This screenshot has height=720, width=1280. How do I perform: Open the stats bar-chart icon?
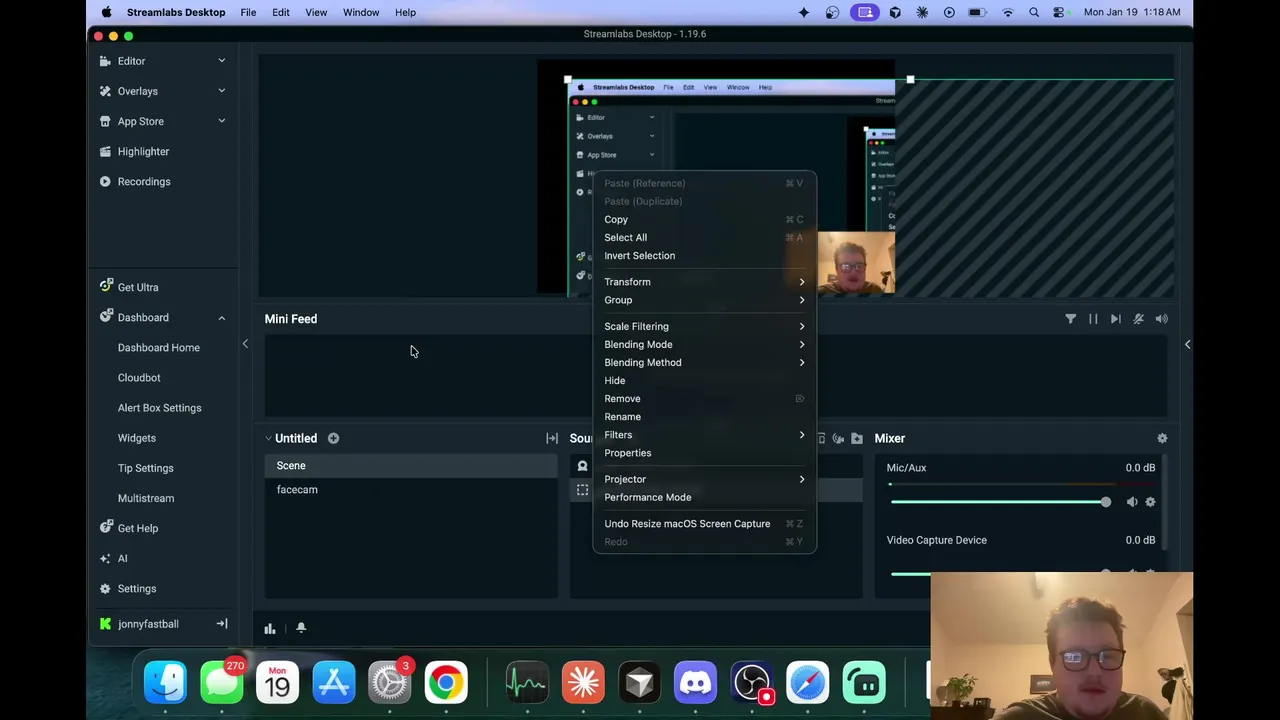tap(270, 628)
